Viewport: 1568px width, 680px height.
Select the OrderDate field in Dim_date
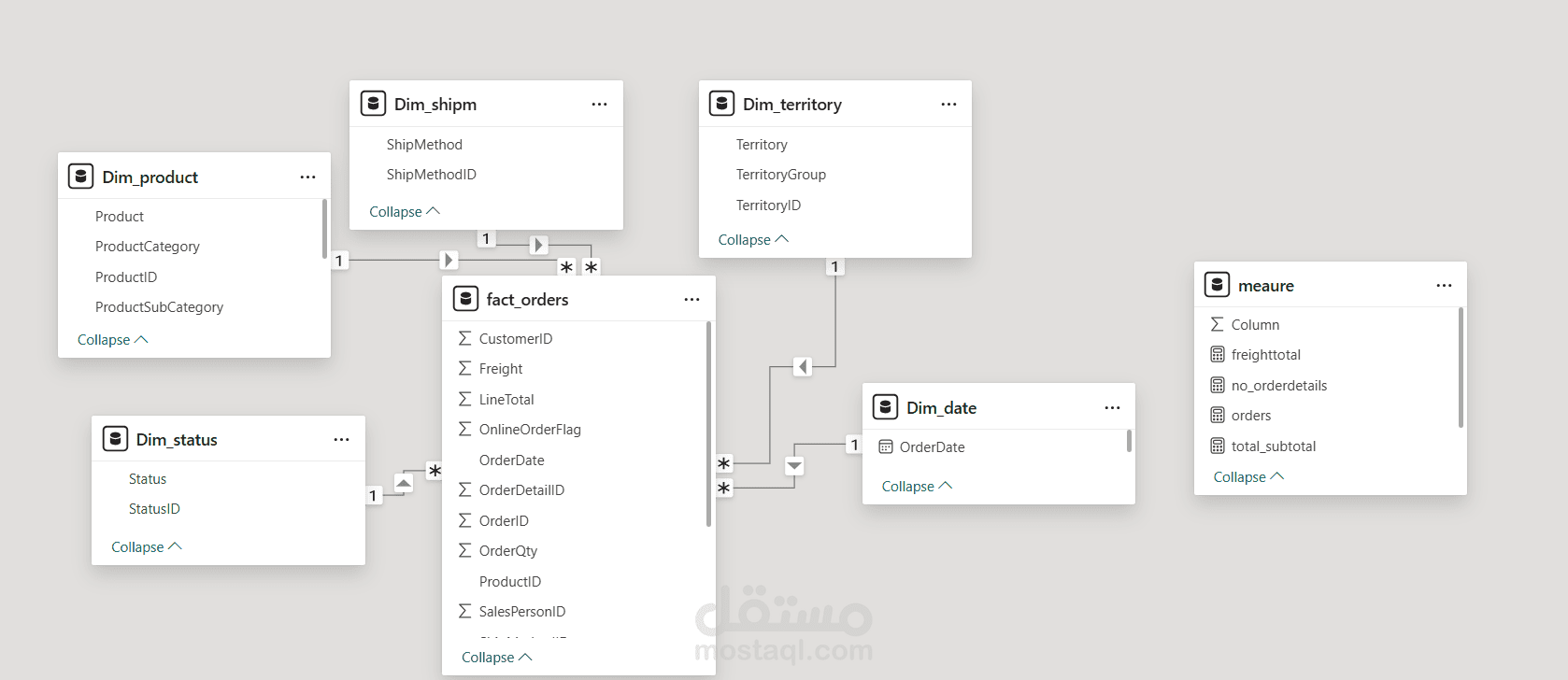(932, 447)
